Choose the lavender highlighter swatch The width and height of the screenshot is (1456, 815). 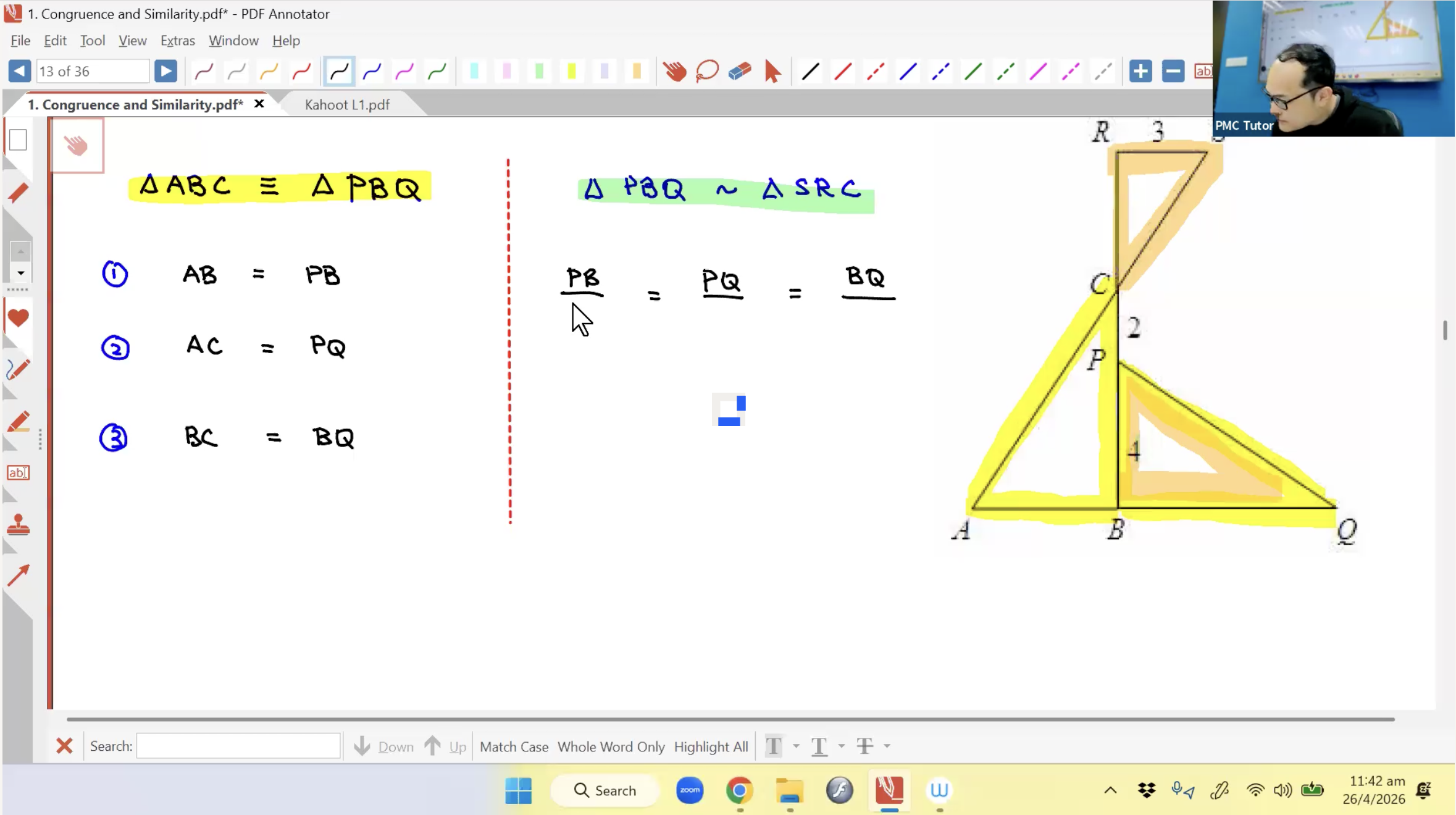pyautogui.click(x=605, y=72)
